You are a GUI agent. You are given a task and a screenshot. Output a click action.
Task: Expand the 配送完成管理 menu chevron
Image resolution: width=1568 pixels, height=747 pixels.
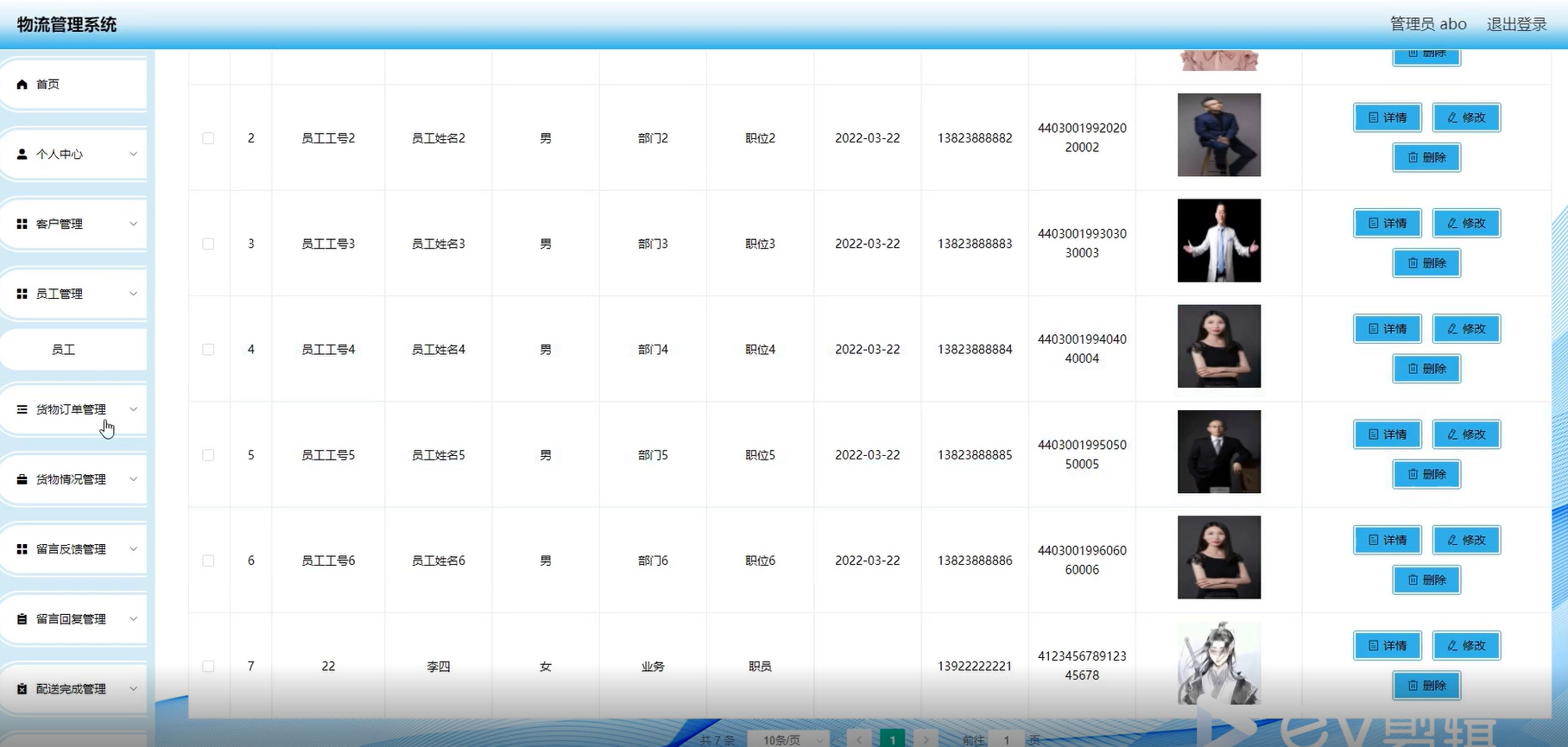[133, 689]
